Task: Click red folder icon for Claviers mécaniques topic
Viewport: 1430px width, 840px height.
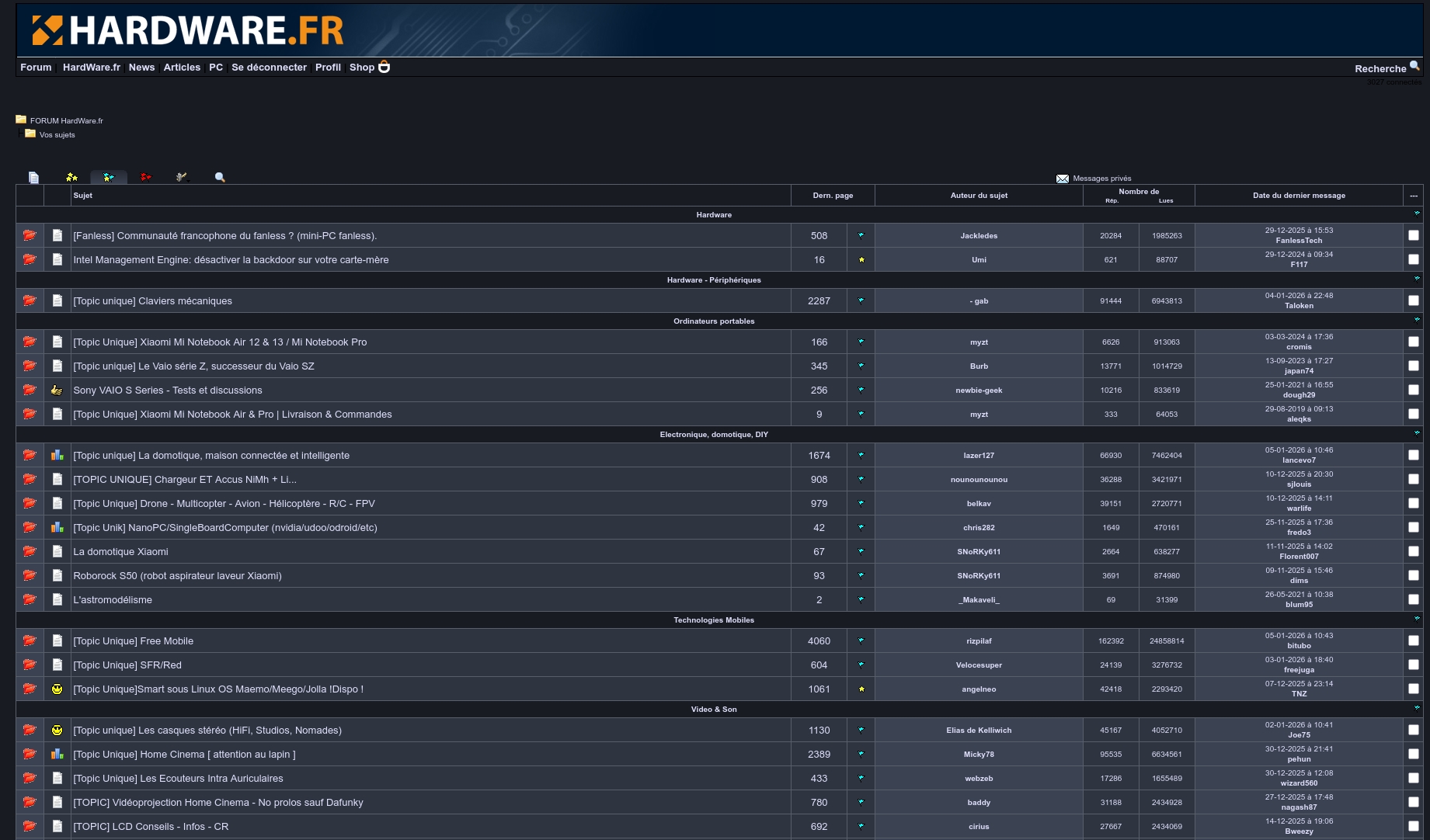Action: point(30,300)
